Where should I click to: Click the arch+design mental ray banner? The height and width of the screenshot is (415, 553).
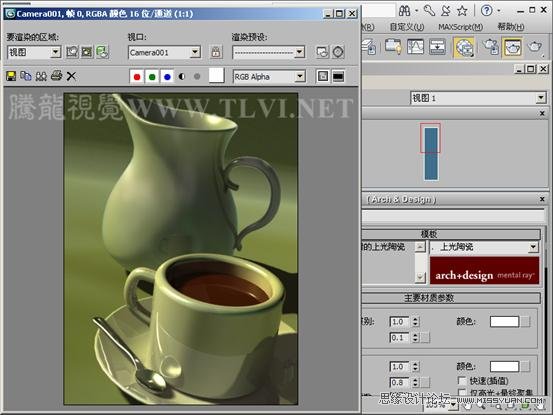point(484,270)
